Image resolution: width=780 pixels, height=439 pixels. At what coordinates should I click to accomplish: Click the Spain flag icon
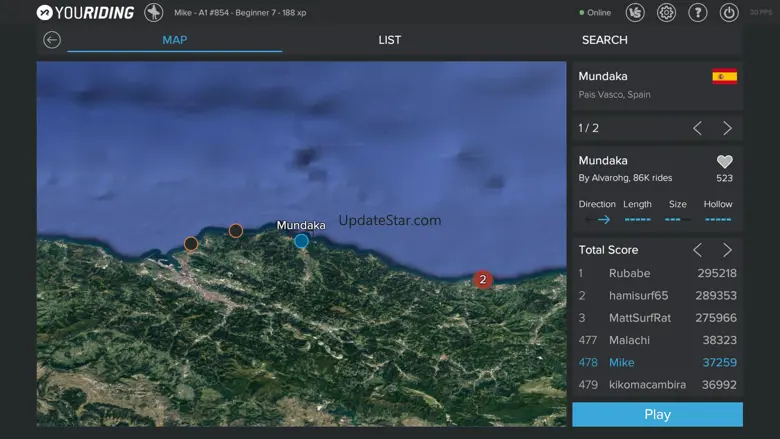pyautogui.click(x=724, y=77)
